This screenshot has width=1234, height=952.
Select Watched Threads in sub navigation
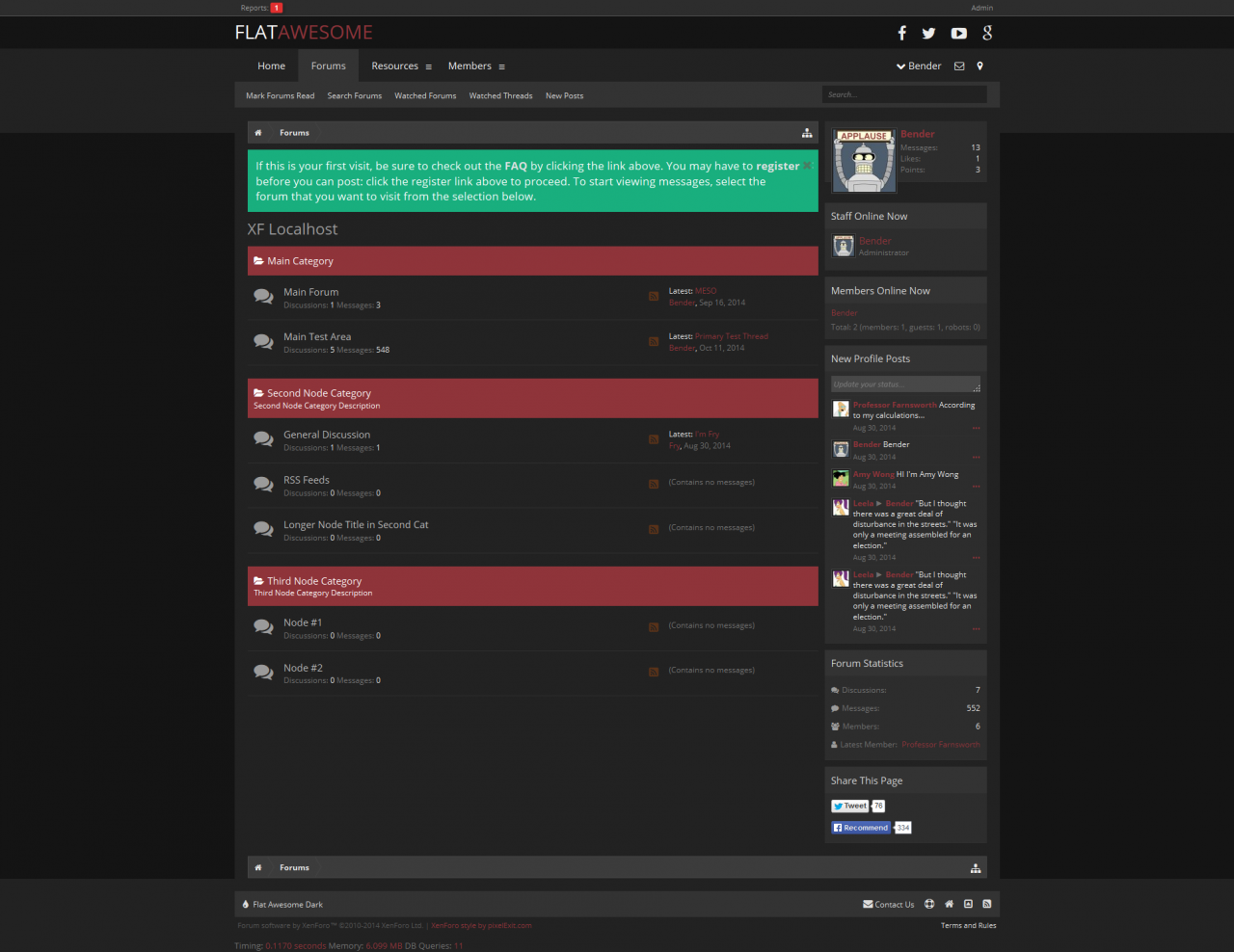500,96
